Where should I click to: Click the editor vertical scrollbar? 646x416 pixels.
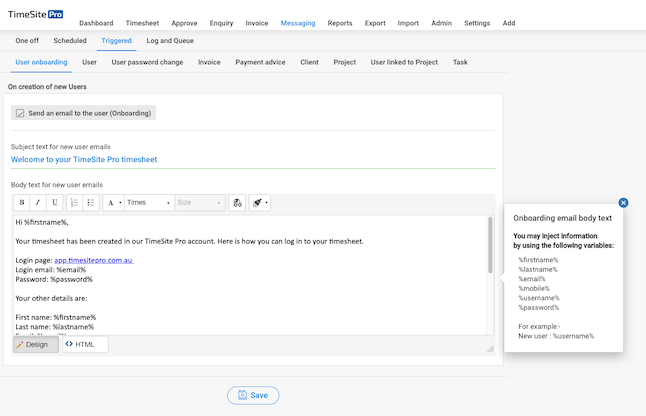pyautogui.click(x=490, y=245)
